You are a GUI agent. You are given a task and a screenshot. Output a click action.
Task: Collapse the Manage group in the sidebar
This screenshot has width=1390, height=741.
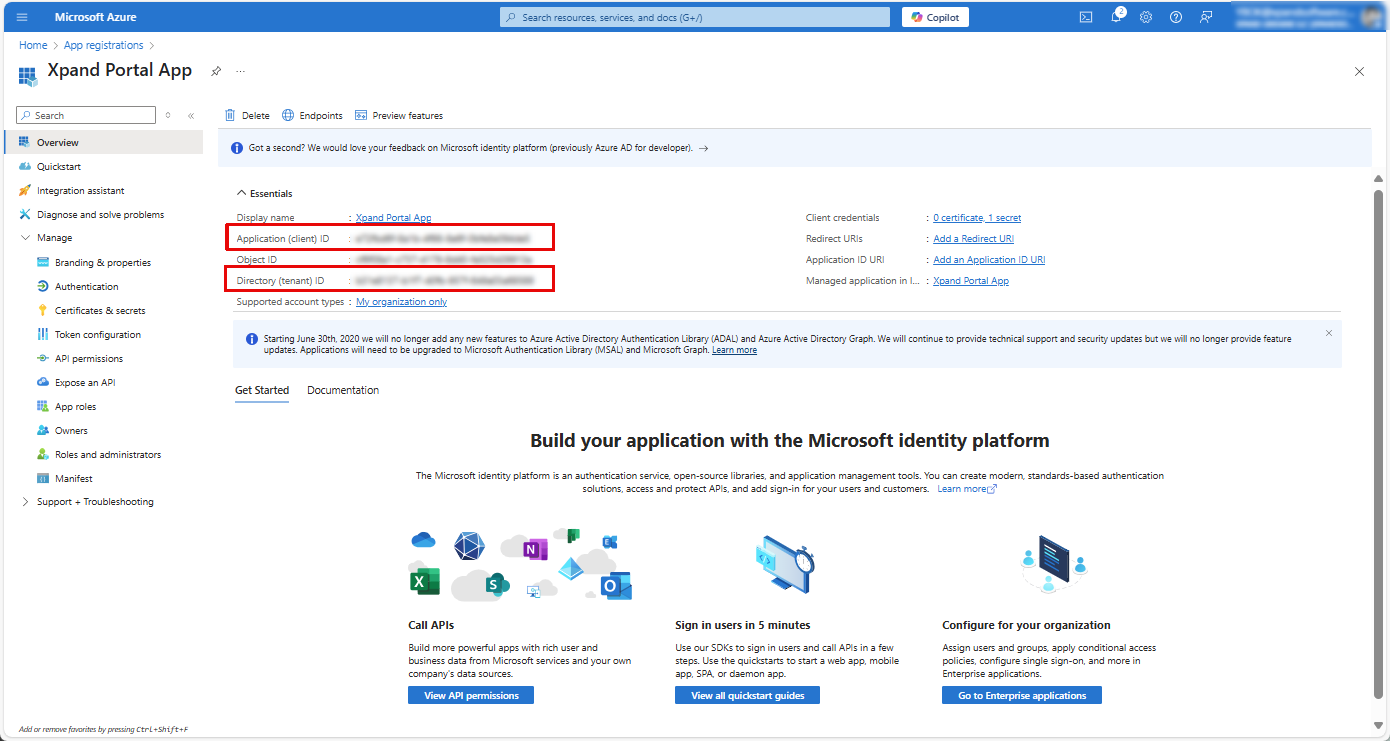(26, 238)
